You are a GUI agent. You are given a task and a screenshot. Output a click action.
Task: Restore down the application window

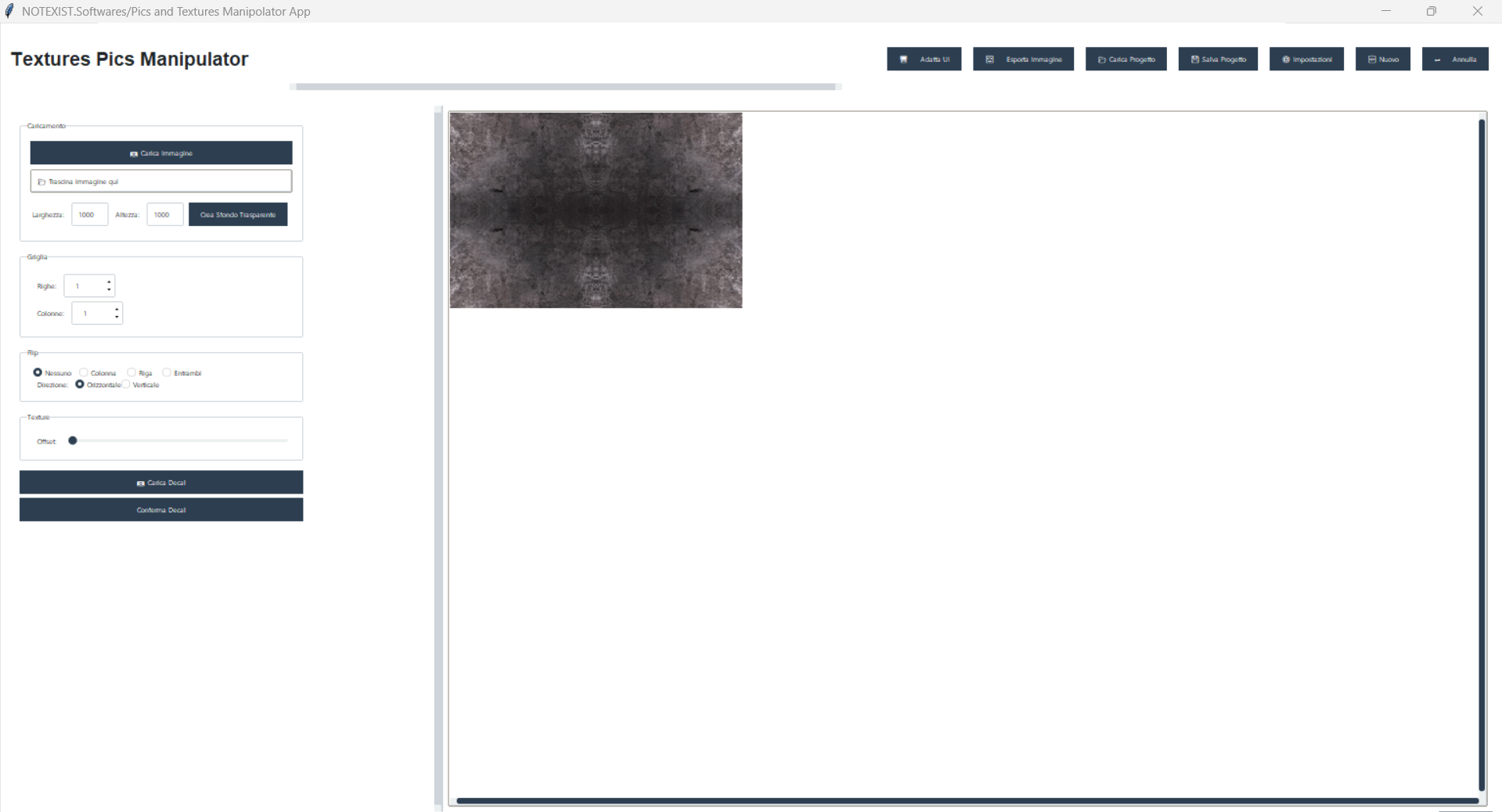(1432, 11)
